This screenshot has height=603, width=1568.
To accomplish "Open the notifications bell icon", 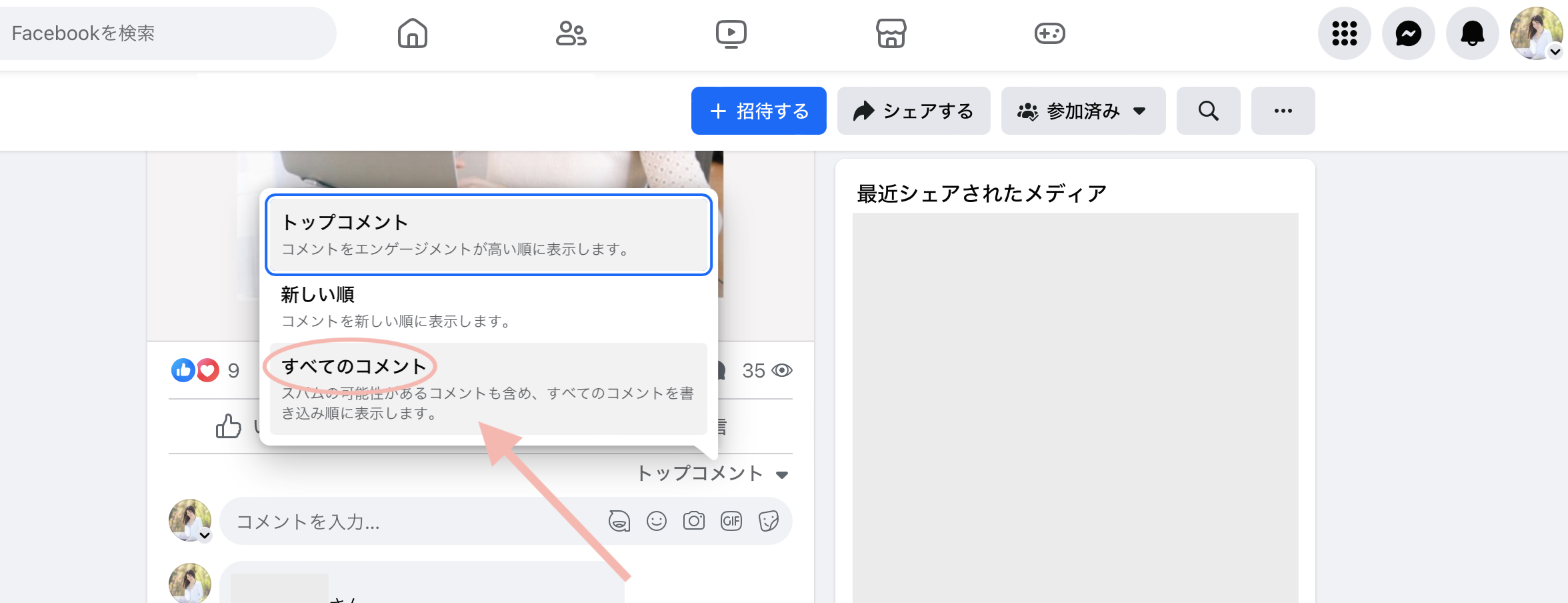I will point(1472,33).
